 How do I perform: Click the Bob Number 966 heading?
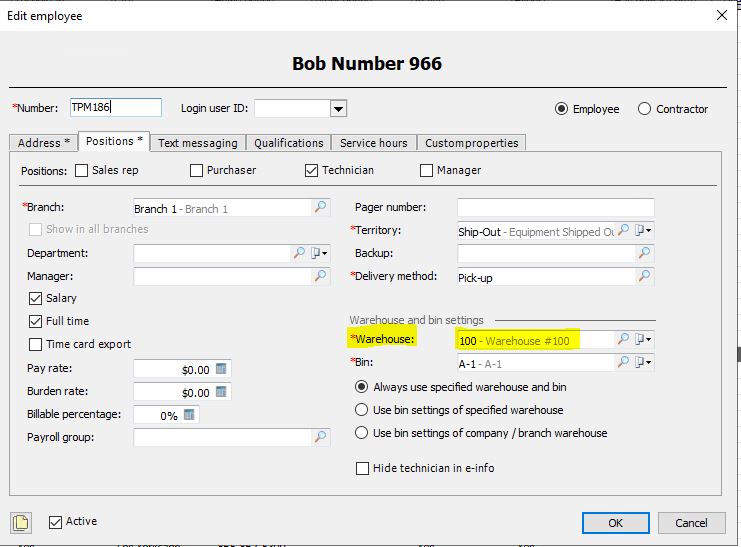pos(367,63)
